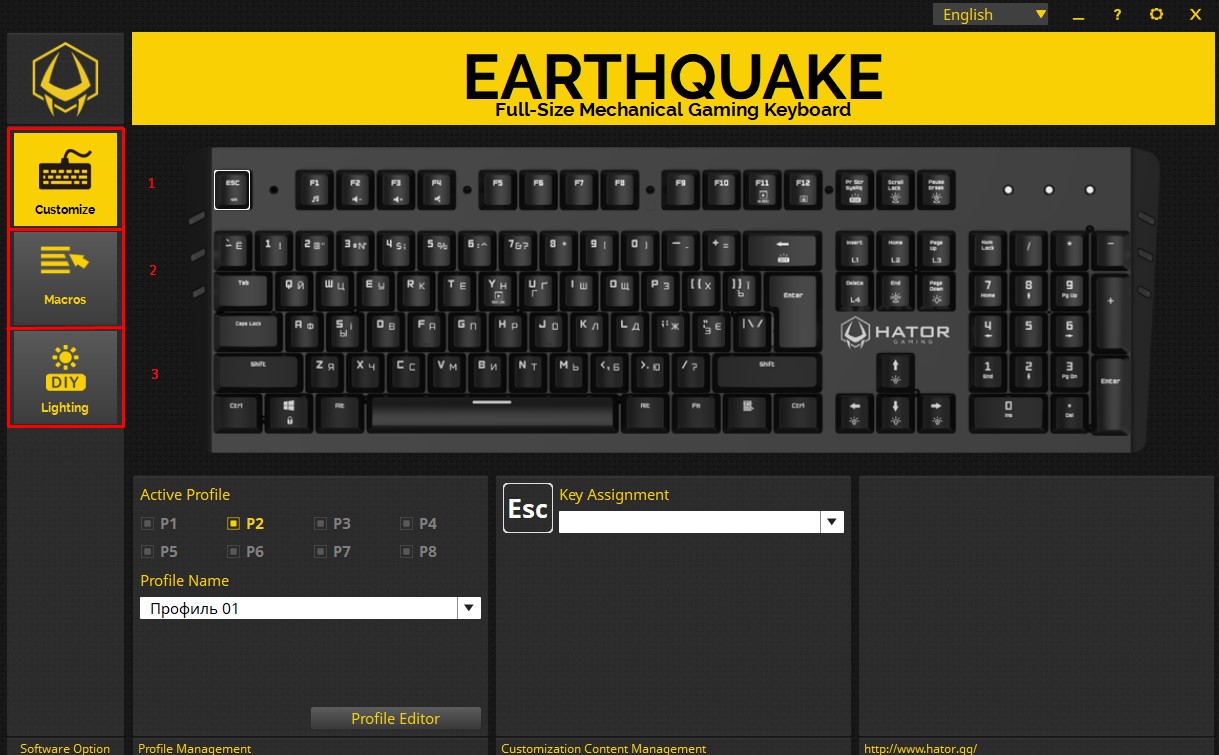Image resolution: width=1219 pixels, height=755 pixels.
Task: Select the Delete L4 key
Action: tap(854, 291)
